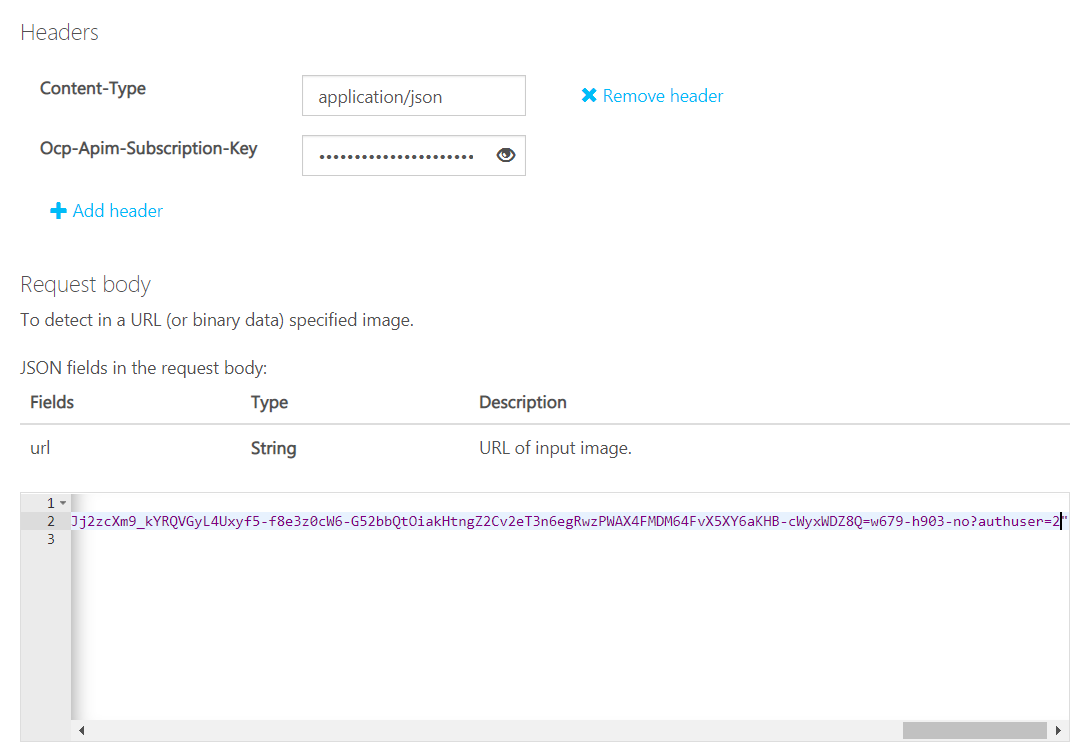Click the 'Type' column header
1085x756 pixels.
(x=269, y=403)
